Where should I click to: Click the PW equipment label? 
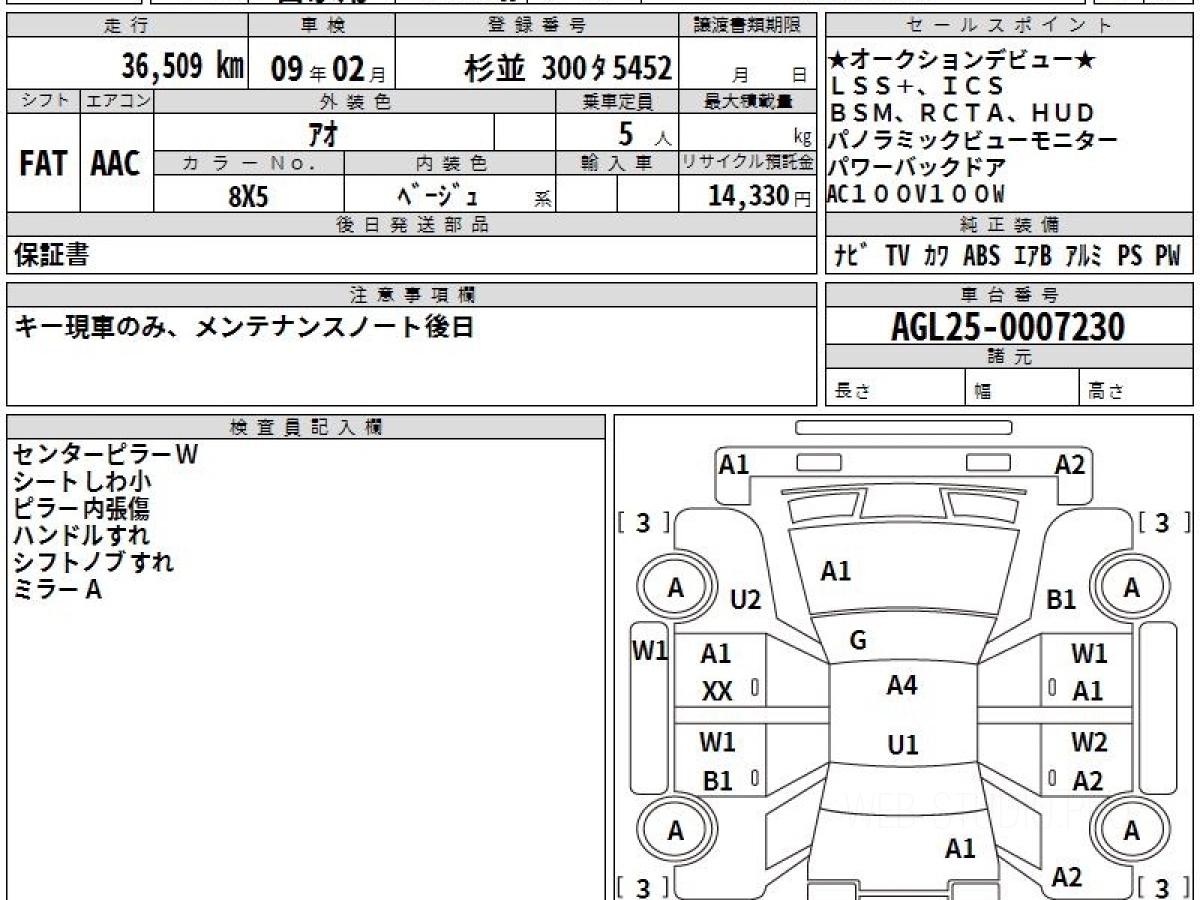click(x=1168, y=256)
